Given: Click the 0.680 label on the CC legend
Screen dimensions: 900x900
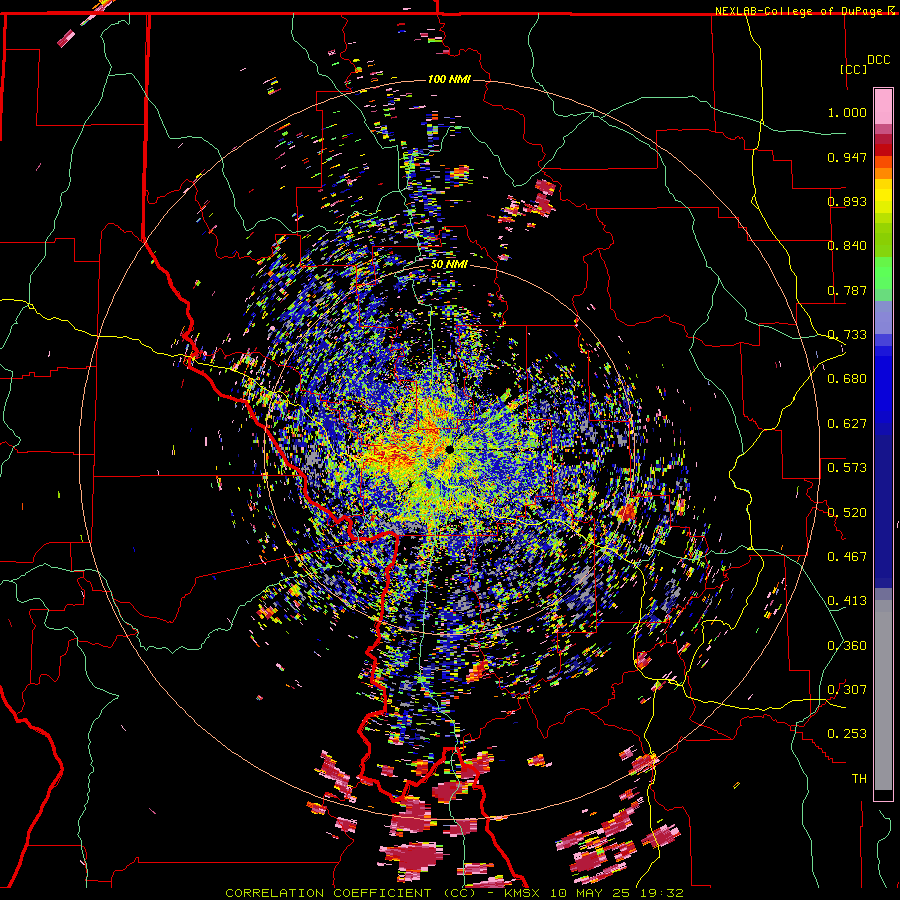Looking at the screenshot, I should pyautogui.click(x=847, y=379).
